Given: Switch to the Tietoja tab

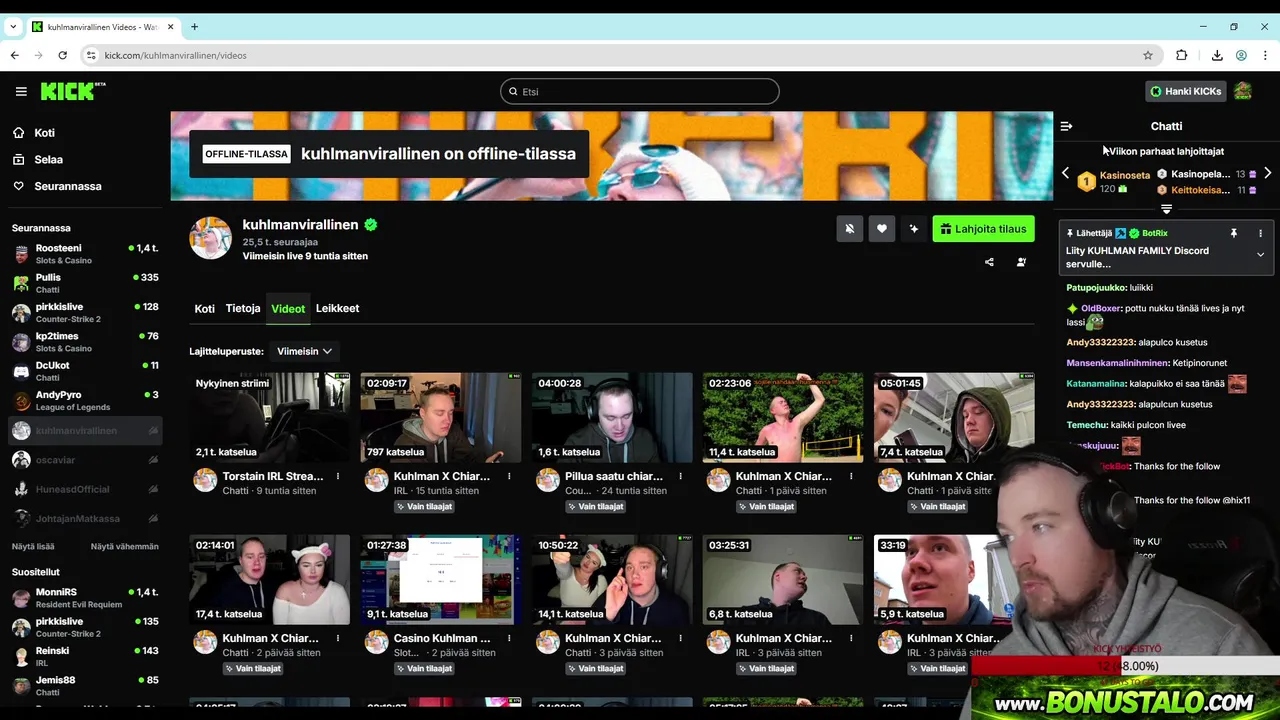Looking at the screenshot, I should pyautogui.click(x=243, y=309).
